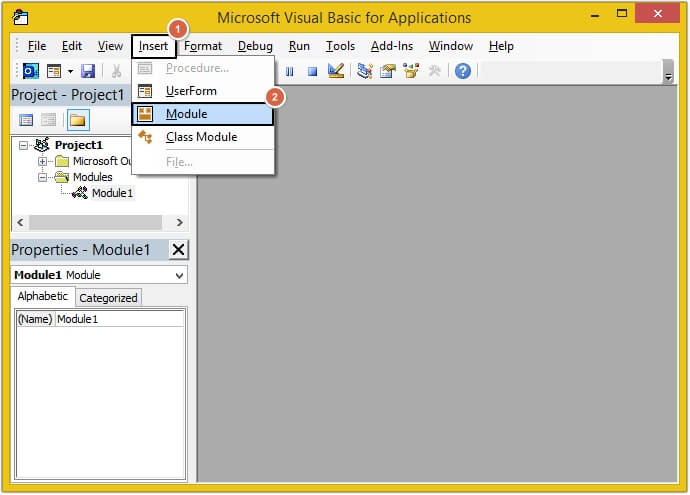The width and height of the screenshot is (690, 495).
Task: Open the File menu
Action: tap(37, 46)
